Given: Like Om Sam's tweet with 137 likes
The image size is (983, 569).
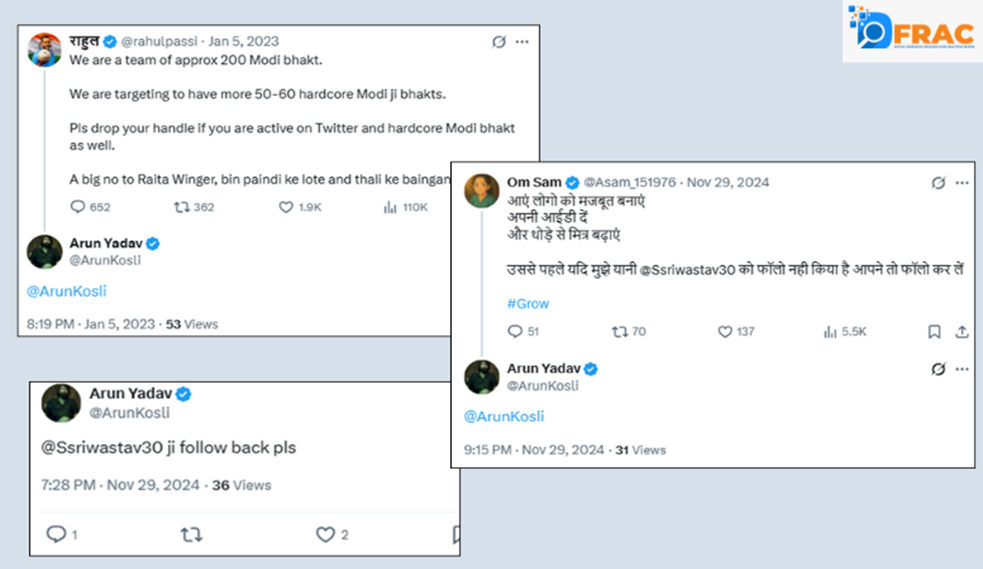Looking at the screenshot, I should click(725, 331).
